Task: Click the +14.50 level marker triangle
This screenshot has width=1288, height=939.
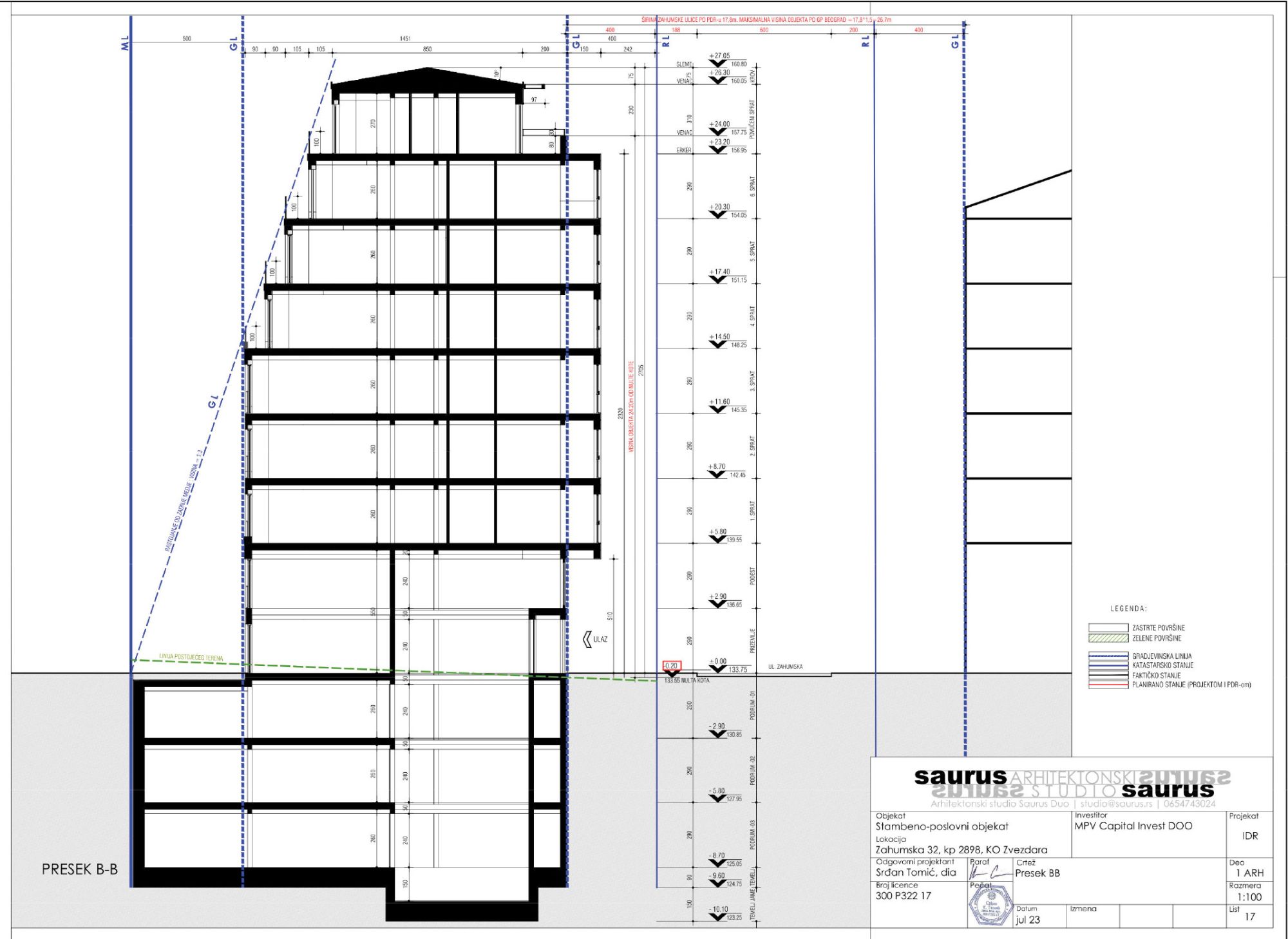Action: pos(717,345)
